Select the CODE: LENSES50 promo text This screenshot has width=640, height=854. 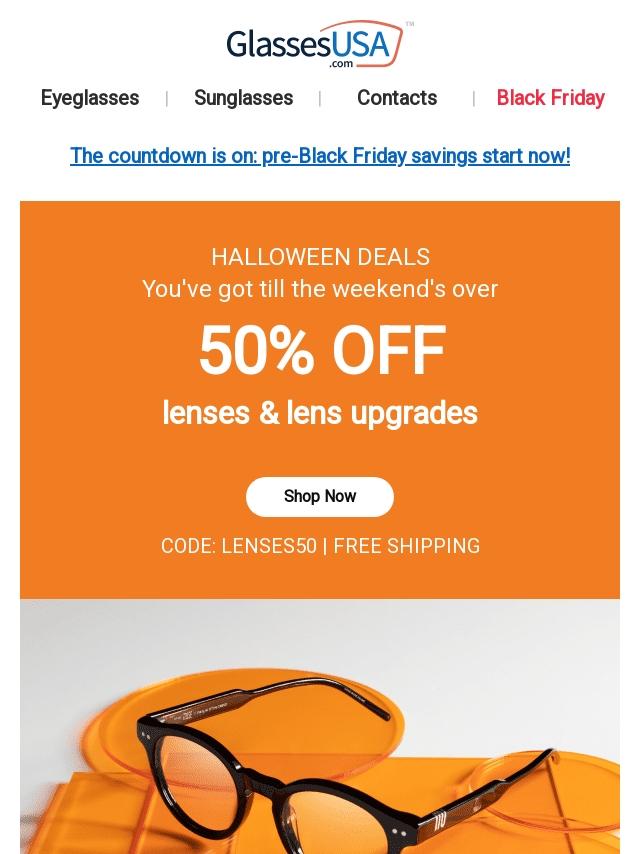[239, 546]
